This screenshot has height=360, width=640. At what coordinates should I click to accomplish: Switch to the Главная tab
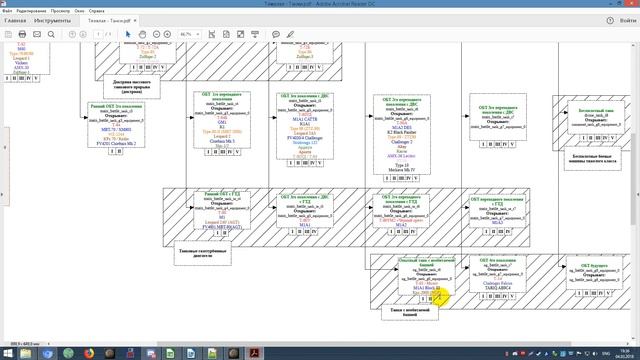(16, 20)
